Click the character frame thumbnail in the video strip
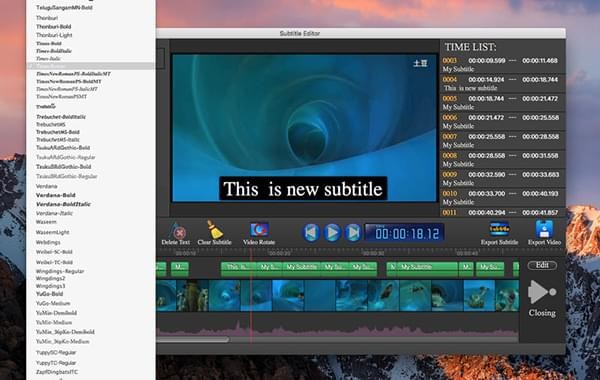The height and width of the screenshot is (380, 600). [192, 295]
